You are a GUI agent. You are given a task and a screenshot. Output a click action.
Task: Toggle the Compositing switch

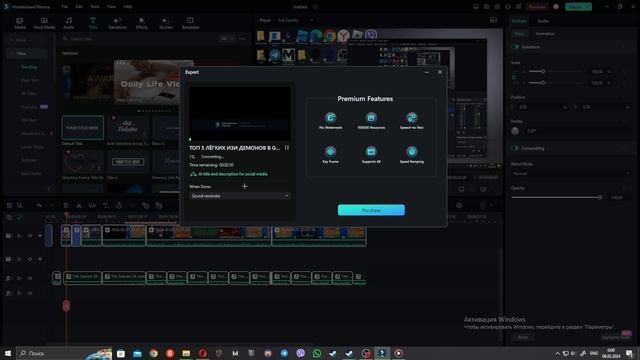515,148
